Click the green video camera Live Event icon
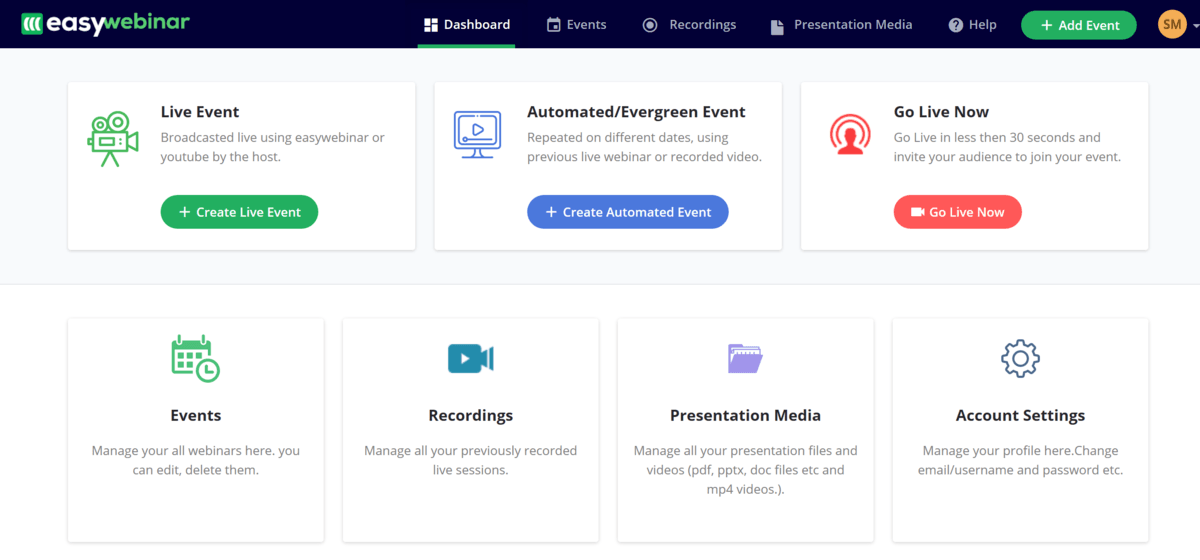This screenshot has height=560, width=1200. click(112, 138)
